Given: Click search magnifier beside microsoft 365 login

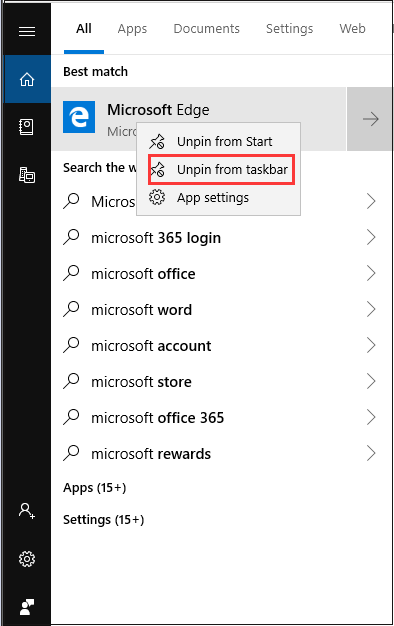Looking at the screenshot, I should (x=71, y=238).
